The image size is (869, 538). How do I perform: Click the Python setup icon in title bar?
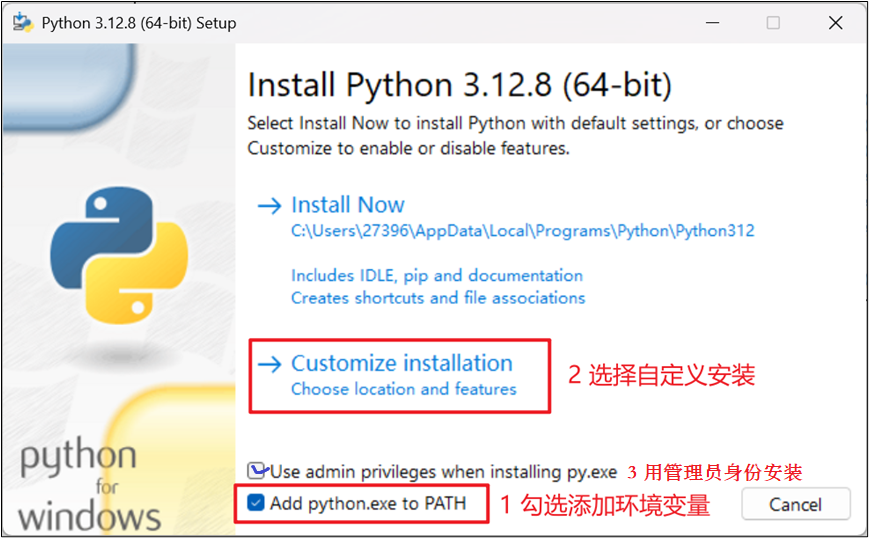coord(23,23)
